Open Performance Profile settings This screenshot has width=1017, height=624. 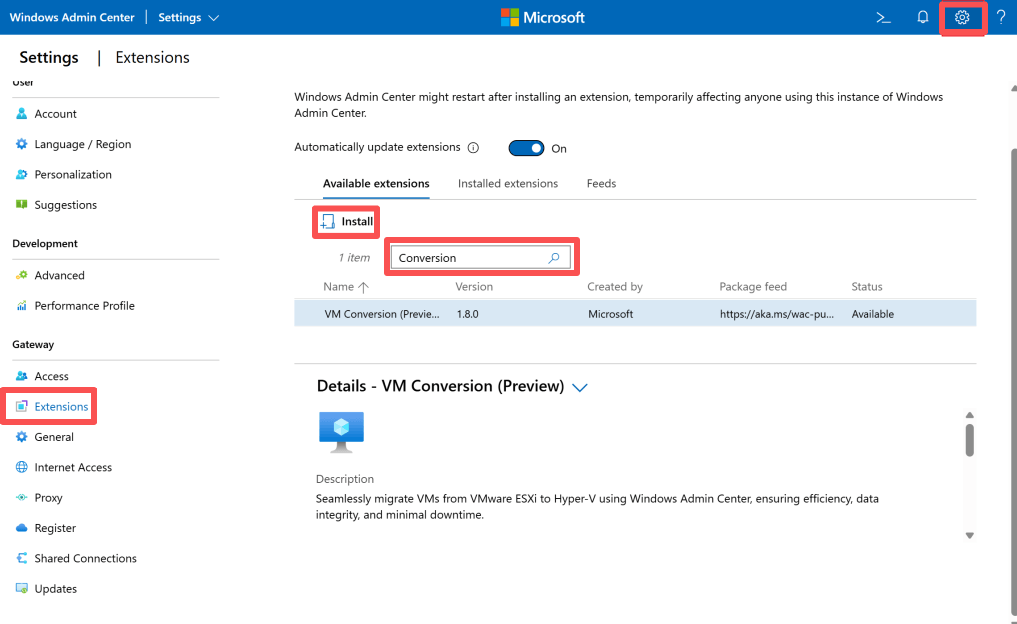(x=84, y=306)
